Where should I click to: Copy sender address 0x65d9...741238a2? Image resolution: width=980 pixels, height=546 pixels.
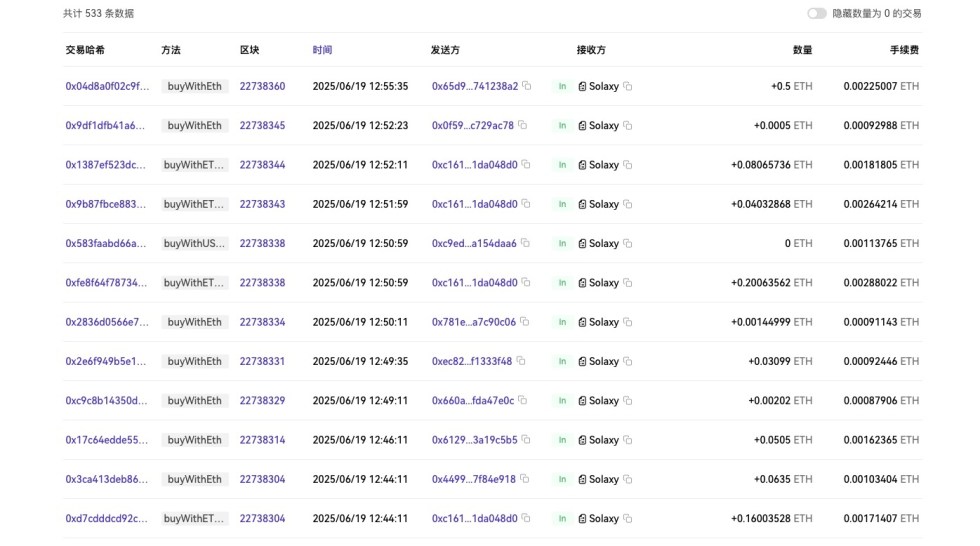[527, 87]
